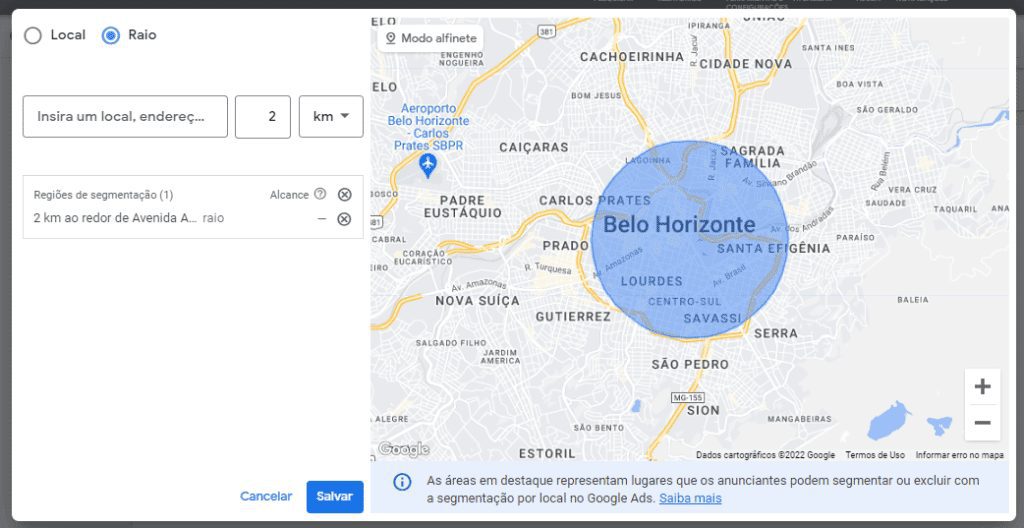Click the Aeroporto Belo Horizonte label

click(x=428, y=127)
